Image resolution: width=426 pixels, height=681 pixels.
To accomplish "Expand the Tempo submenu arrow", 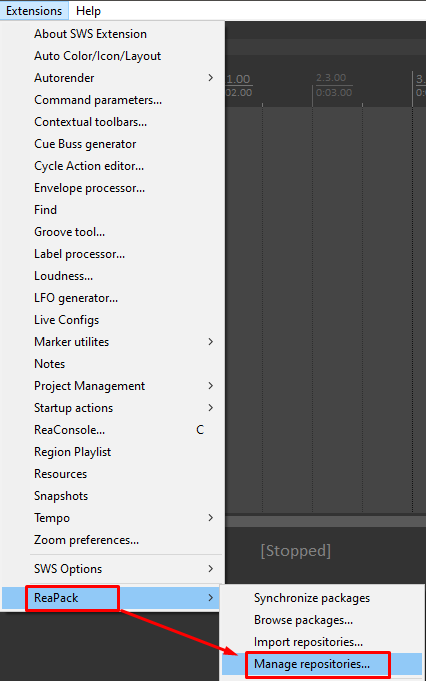I will (211, 518).
